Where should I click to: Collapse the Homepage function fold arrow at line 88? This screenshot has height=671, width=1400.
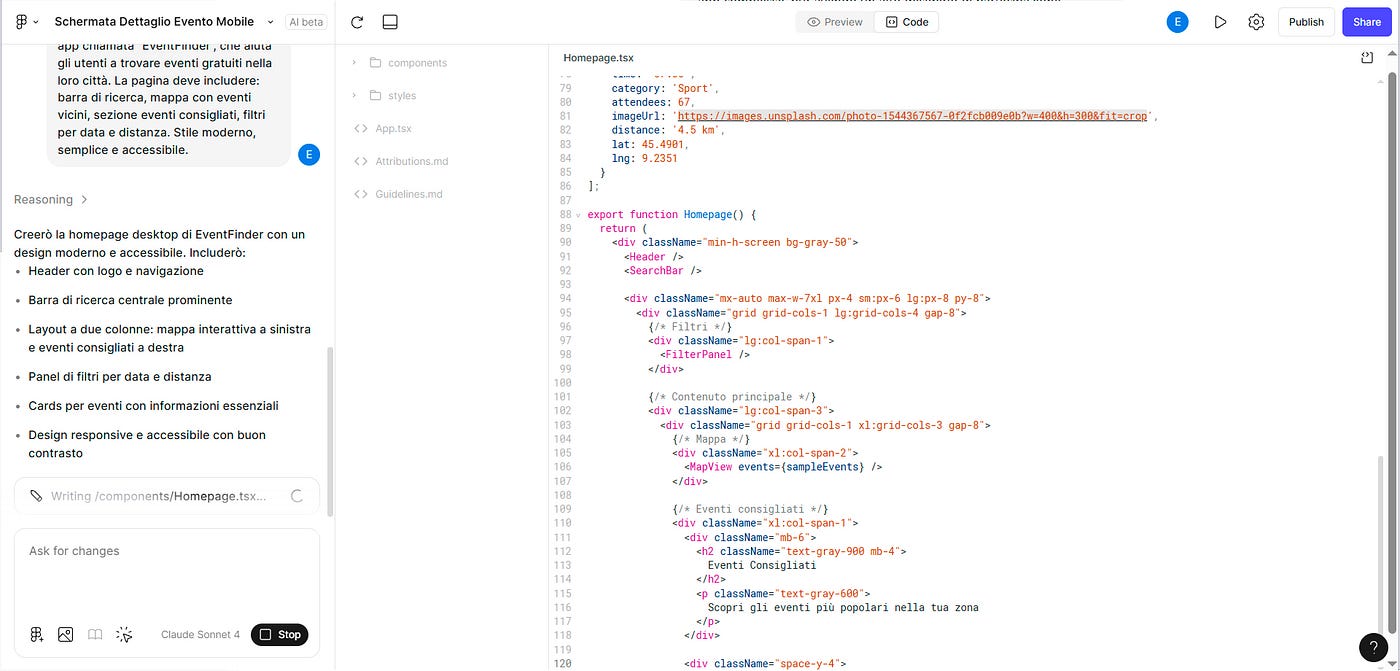[579, 214]
